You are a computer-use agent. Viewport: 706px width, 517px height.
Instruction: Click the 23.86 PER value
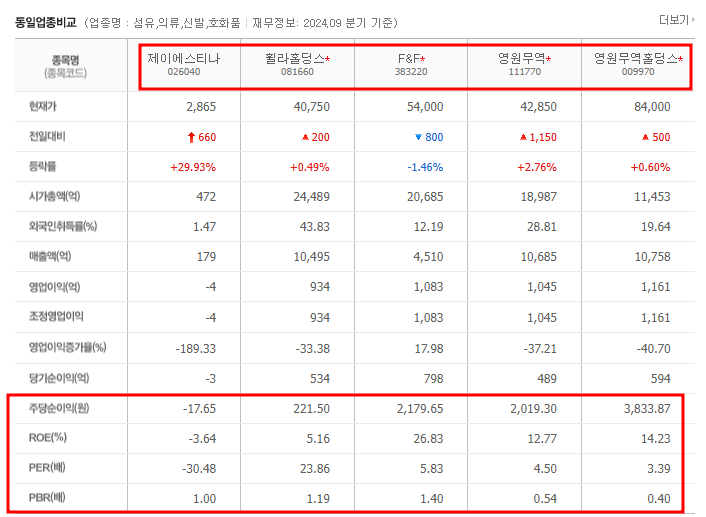(315, 469)
